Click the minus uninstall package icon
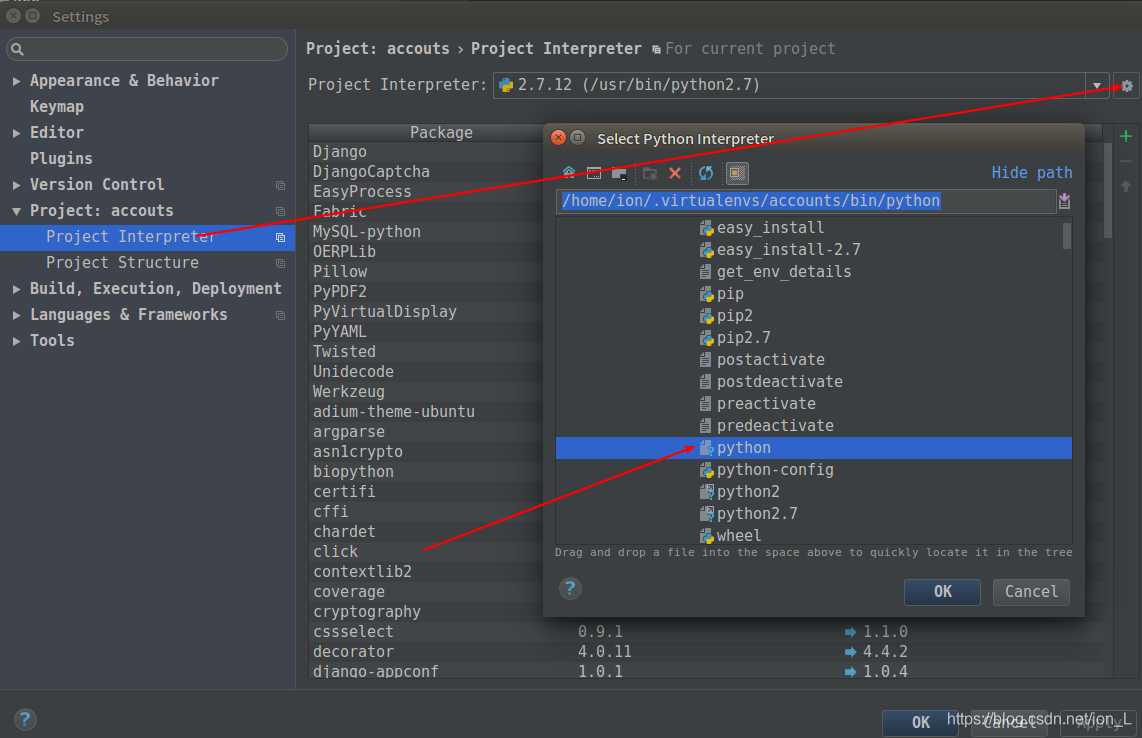 click(x=1126, y=161)
